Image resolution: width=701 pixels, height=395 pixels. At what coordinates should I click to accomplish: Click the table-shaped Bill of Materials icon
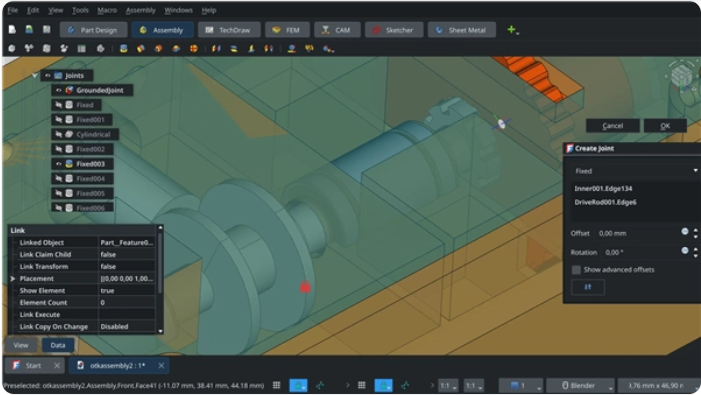tap(81, 48)
